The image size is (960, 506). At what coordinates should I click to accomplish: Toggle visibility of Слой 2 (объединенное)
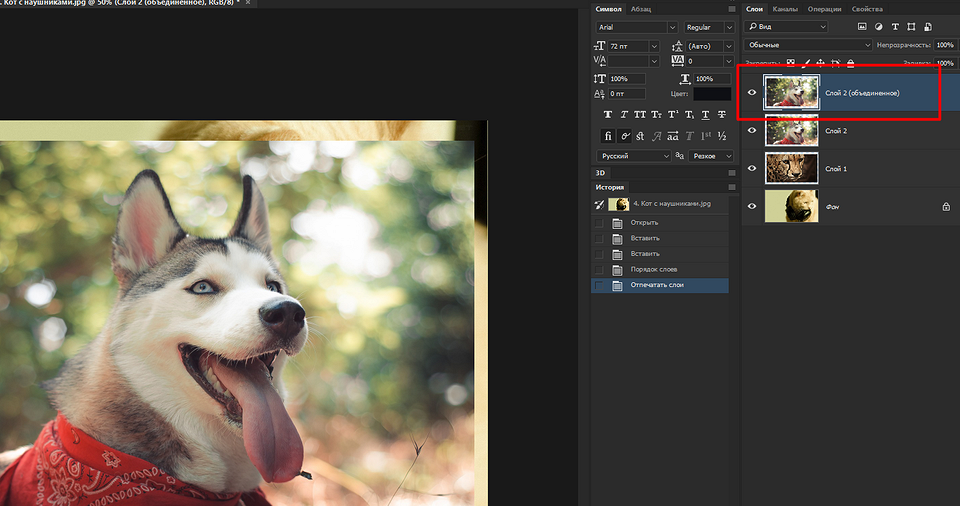pos(752,92)
